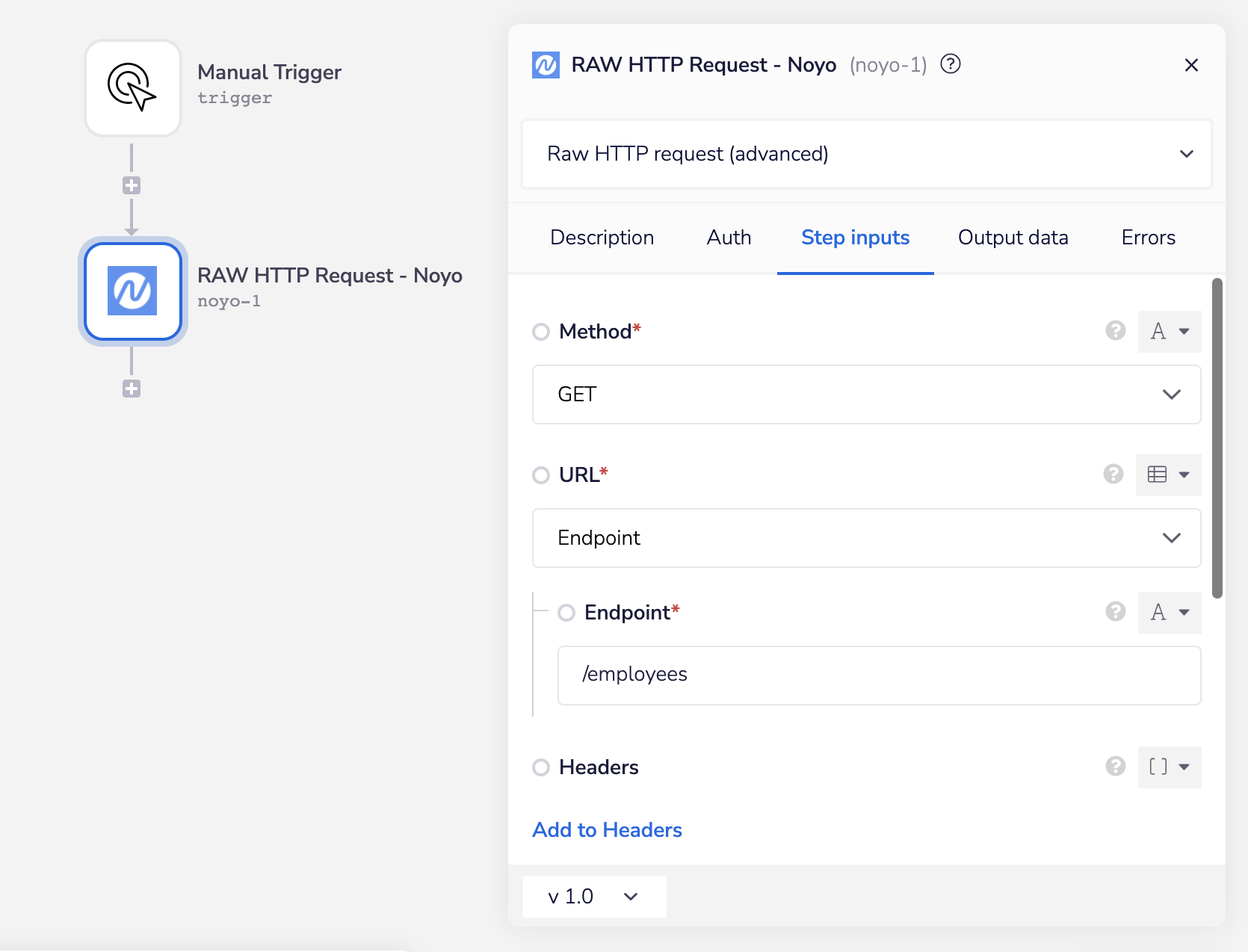Toggle the circle marker beside Method label
This screenshot has height=952, width=1248.
(x=541, y=332)
